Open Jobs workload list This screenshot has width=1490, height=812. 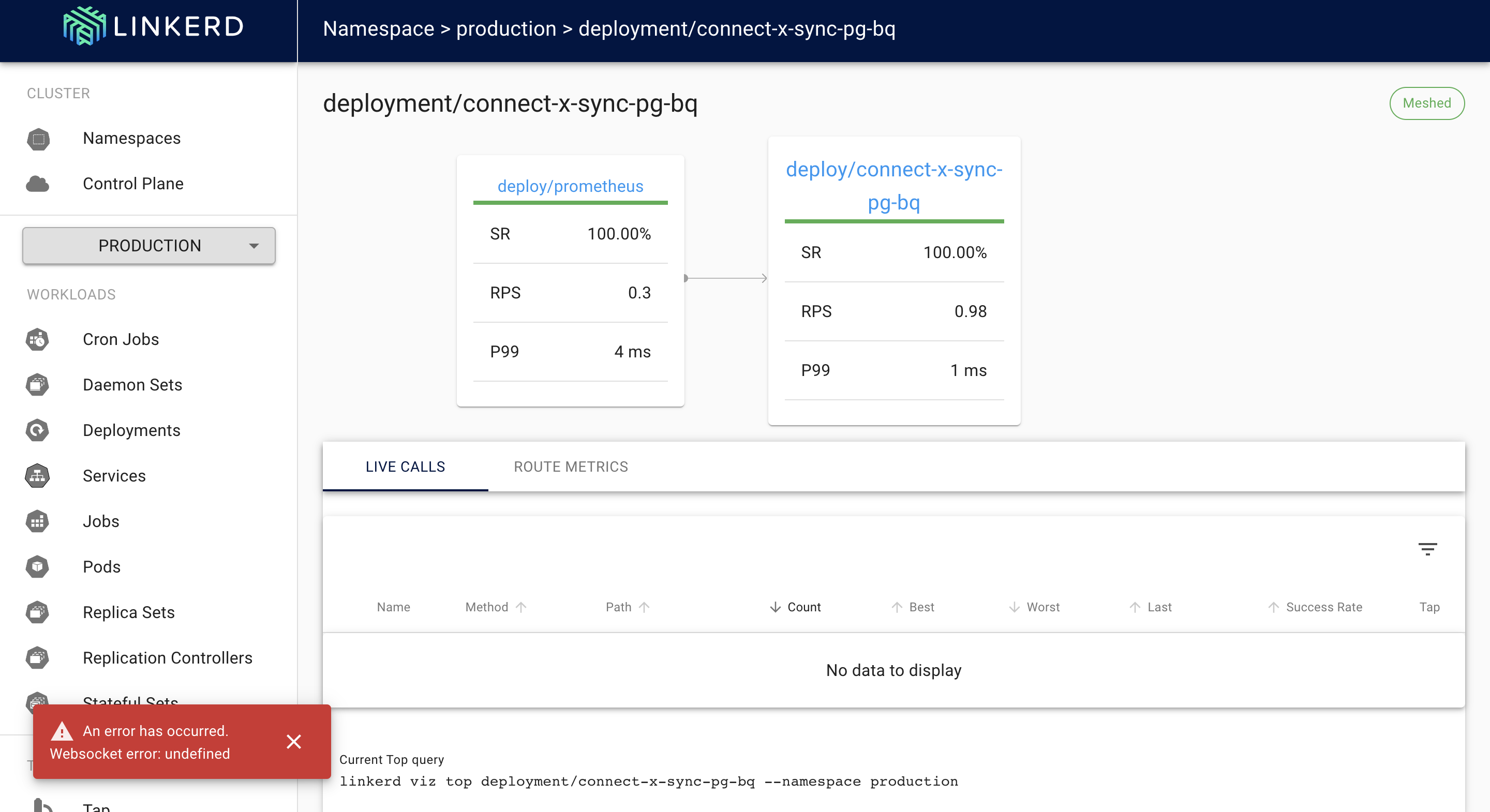[101, 522]
